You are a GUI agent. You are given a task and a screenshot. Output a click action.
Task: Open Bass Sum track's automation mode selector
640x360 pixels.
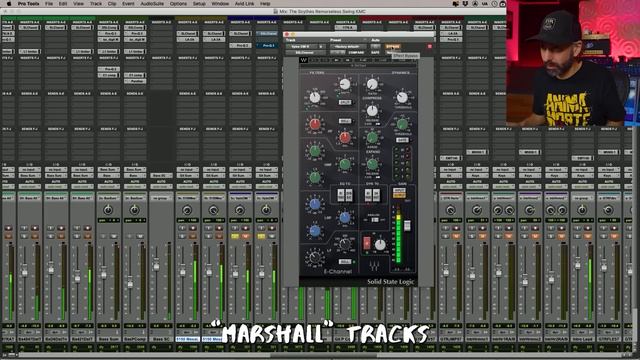point(108,187)
